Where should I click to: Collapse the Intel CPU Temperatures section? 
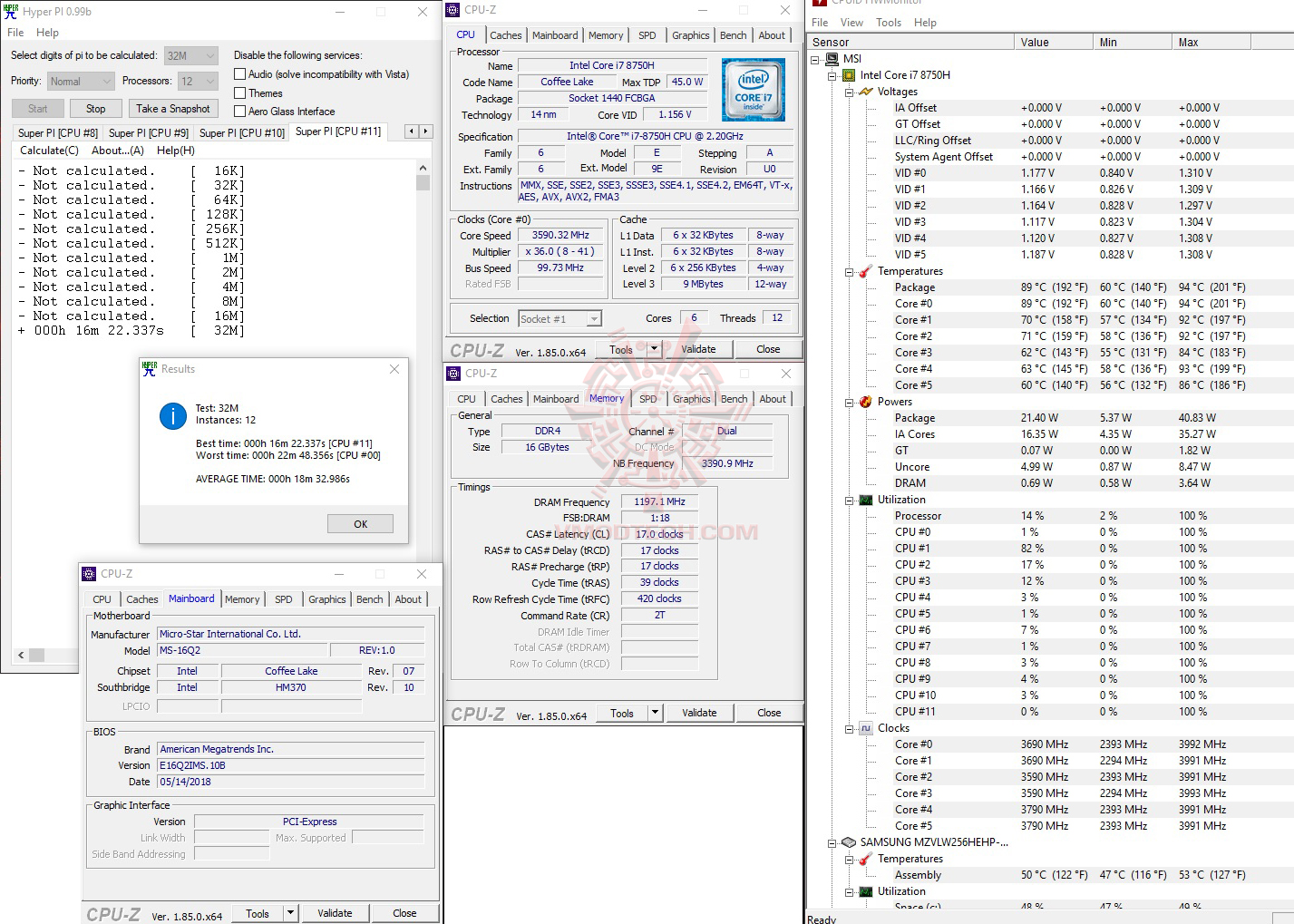pos(850,271)
